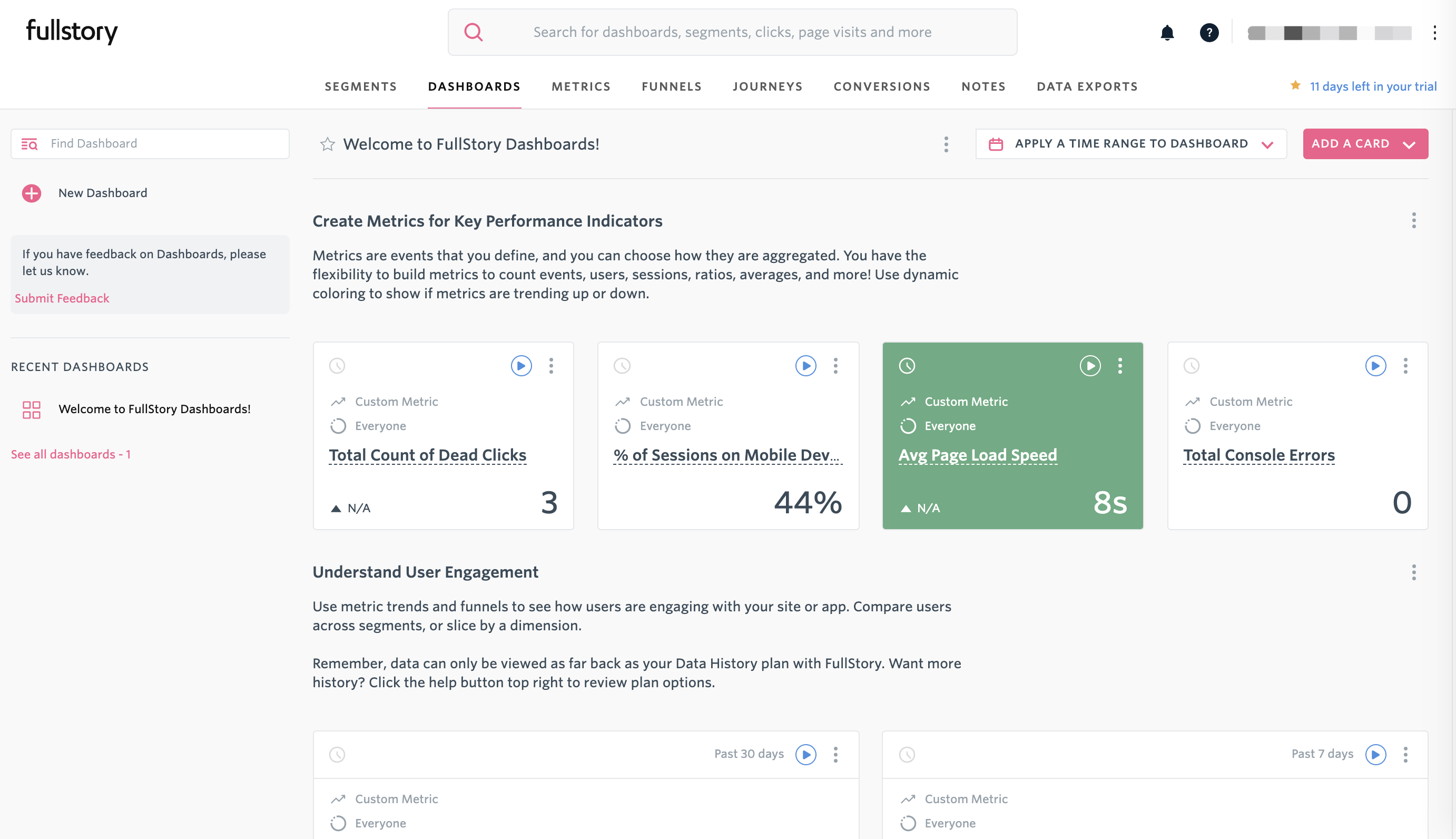Click the notifications bell icon
The height and width of the screenshot is (839, 1456).
1167,32
